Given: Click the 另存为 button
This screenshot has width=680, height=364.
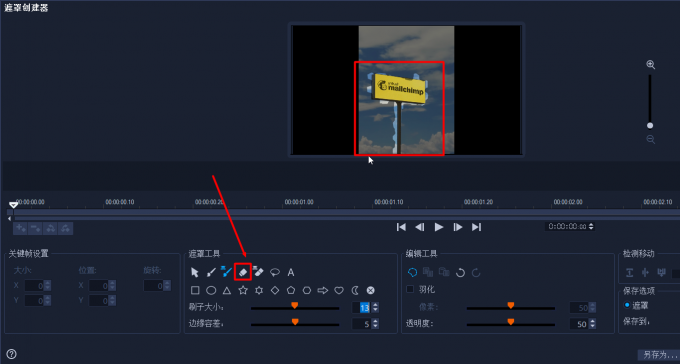Looking at the screenshot, I should [659, 355].
